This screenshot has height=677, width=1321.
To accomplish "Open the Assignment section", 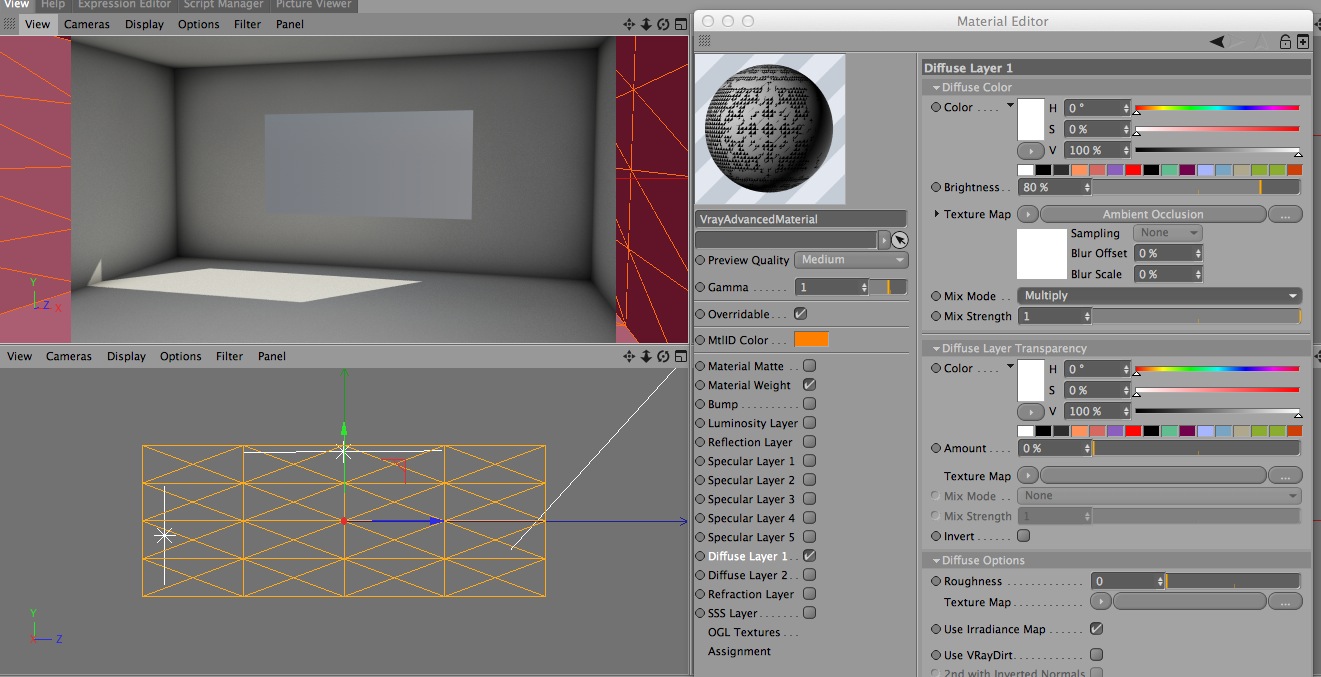I will coord(739,651).
